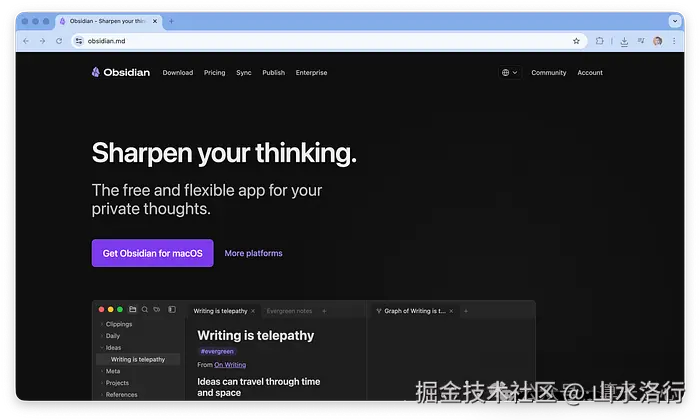Image resolution: width=700 pixels, height=420 pixels.
Task: Open Download in site navigation
Action: click(178, 72)
